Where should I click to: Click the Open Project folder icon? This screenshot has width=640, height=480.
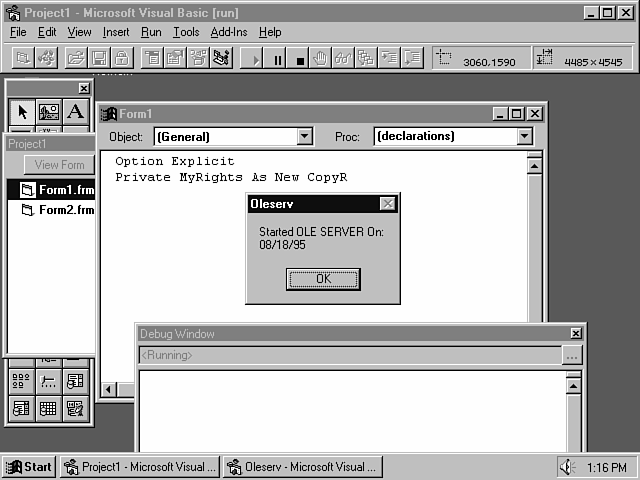tap(75, 59)
